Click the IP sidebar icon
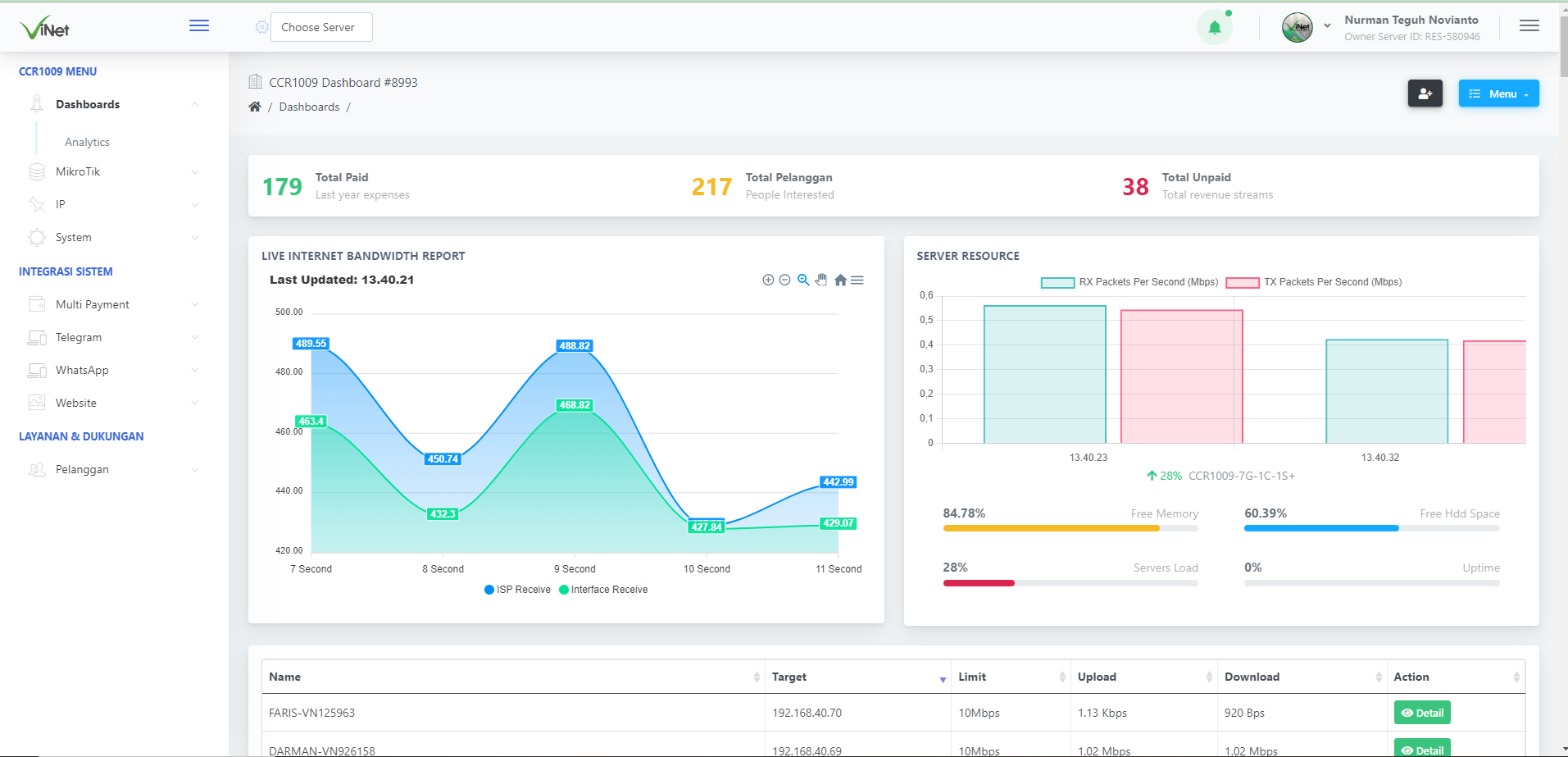Screen dimensions: 1568x757 [x=37, y=204]
